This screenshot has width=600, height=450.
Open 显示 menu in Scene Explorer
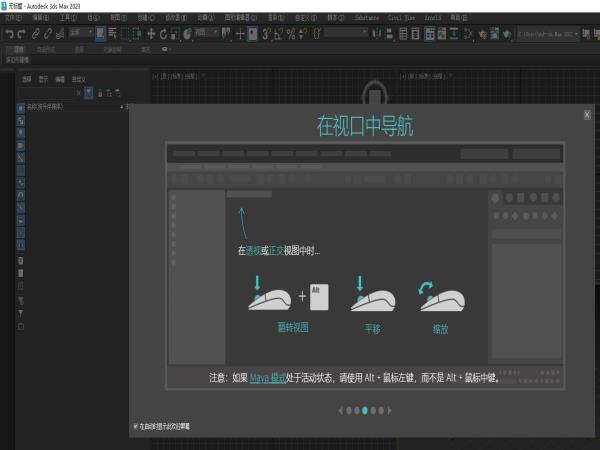coord(43,79)
